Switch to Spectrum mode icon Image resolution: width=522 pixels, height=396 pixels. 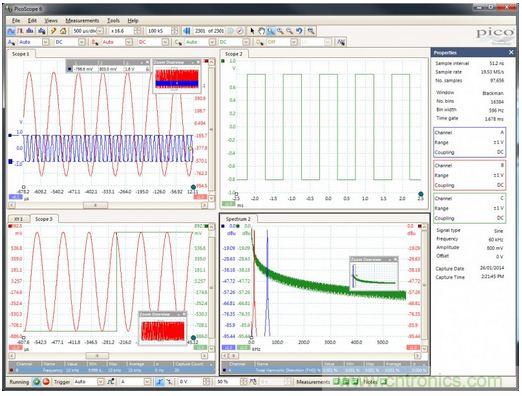30,31
